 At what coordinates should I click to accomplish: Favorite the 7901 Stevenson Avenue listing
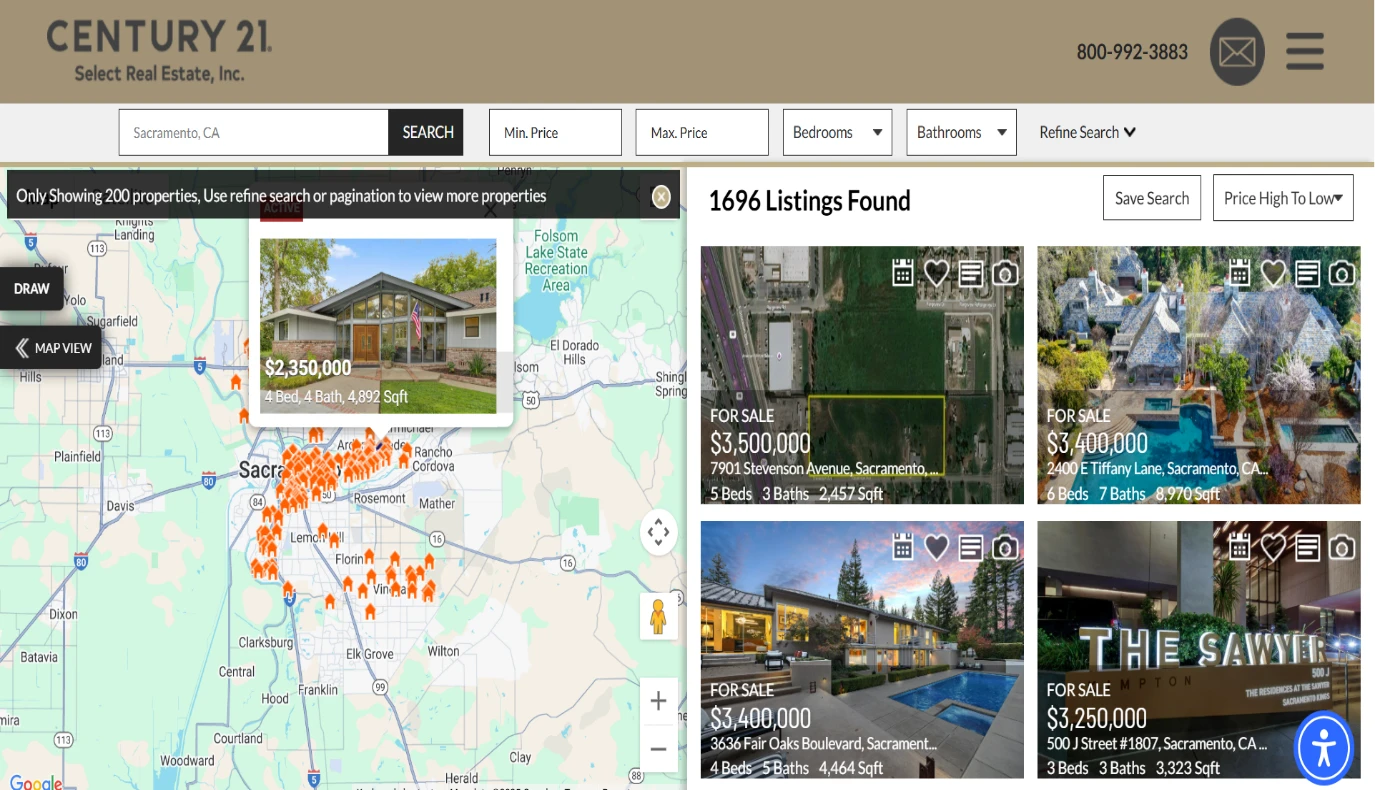tap(936, 271)
